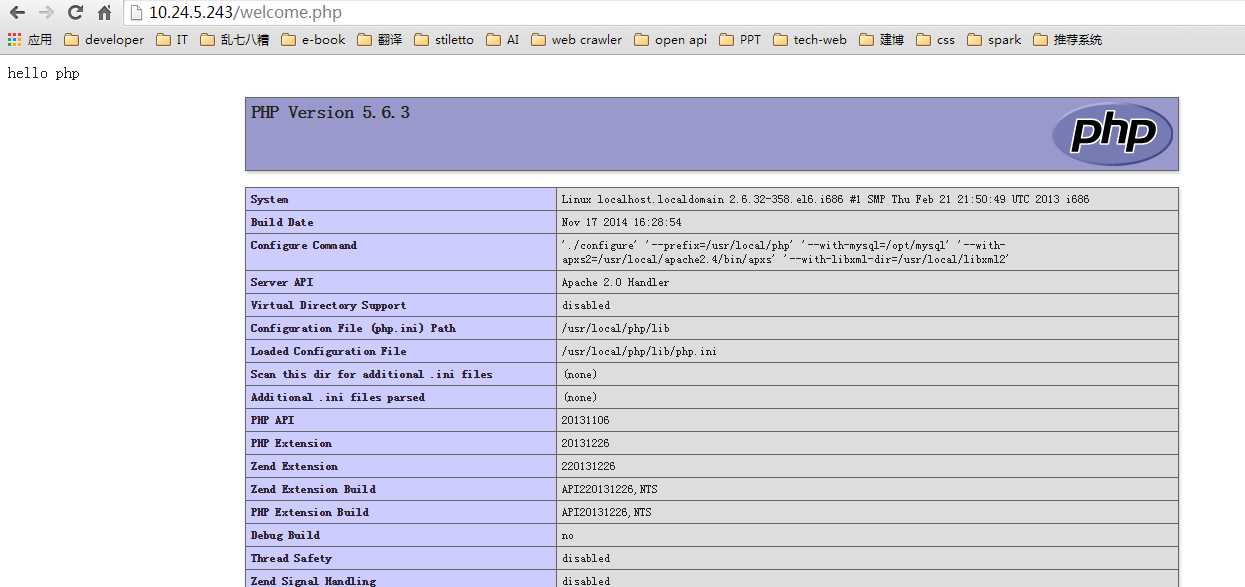This screenshot has width=1245, height=587.
Task: Open the spark bookmark folder
Action: 995,40
